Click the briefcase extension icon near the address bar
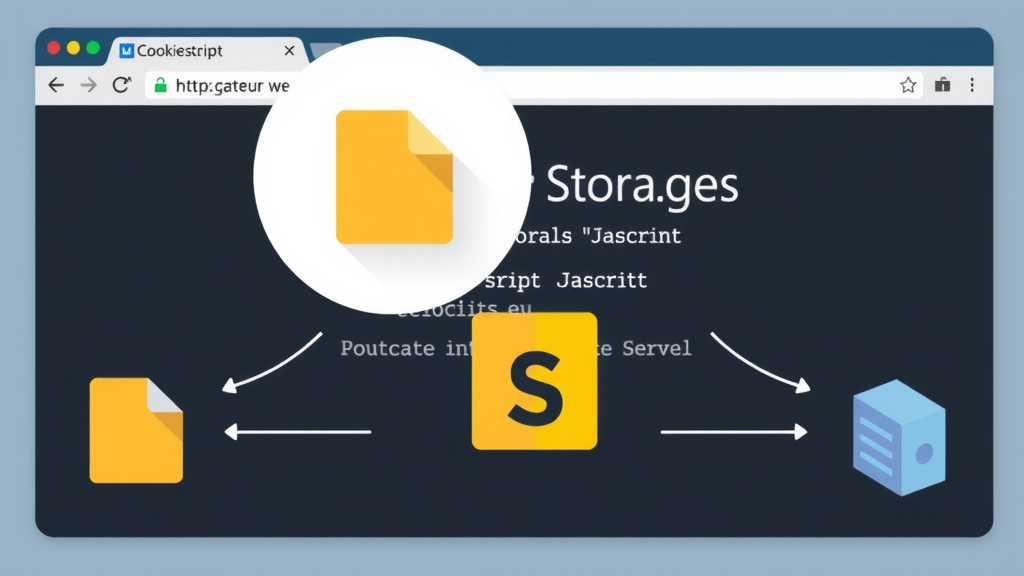Viewport: 1024px width, 576px height. pos(942,86)
